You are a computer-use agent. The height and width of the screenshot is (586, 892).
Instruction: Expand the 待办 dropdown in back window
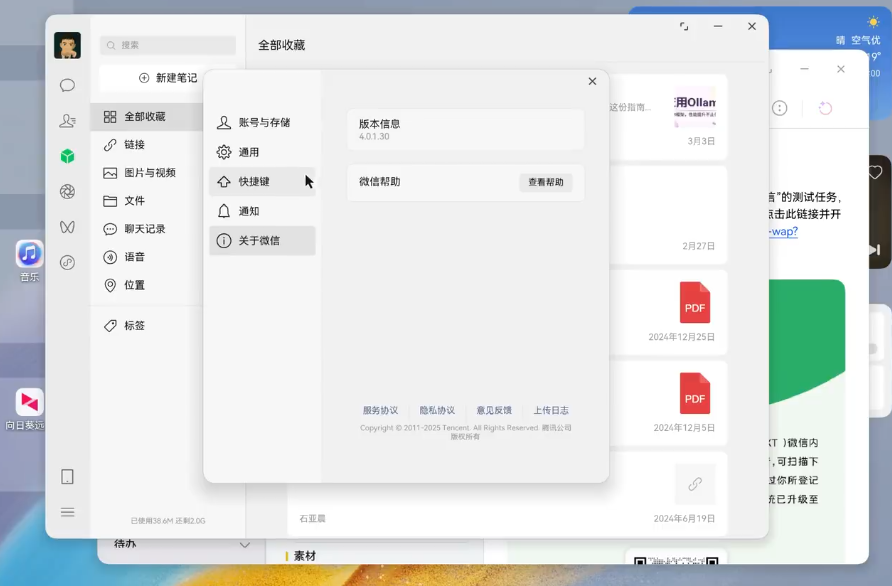pyautogui.click(x=245, y=545)
